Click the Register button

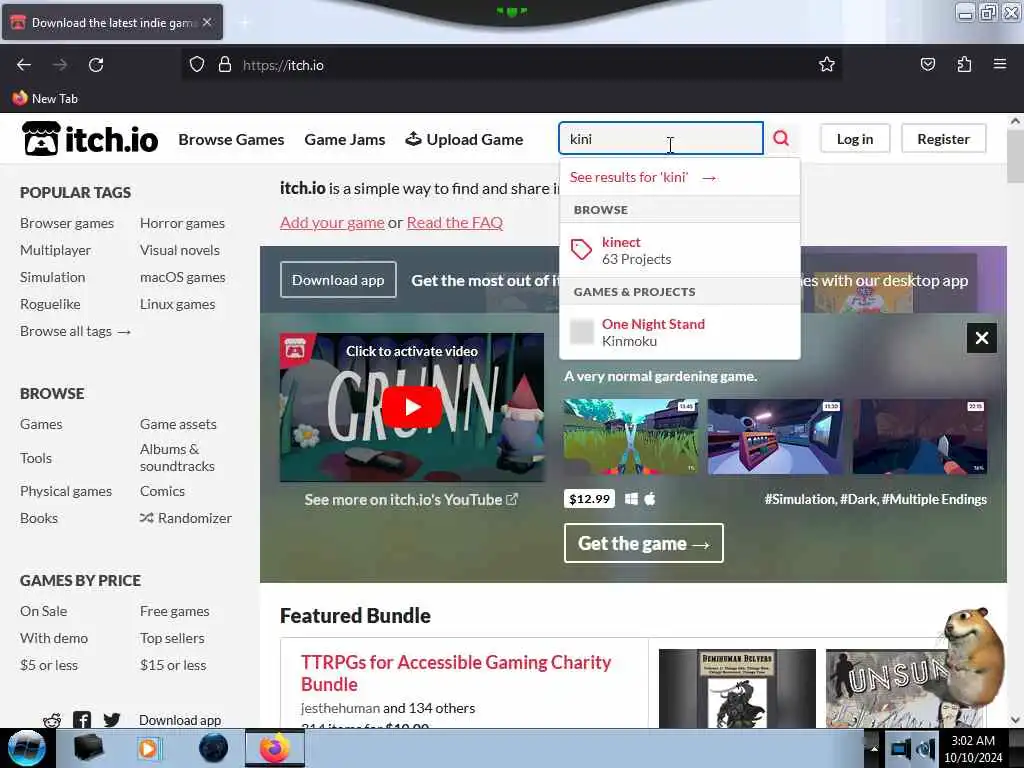tap(943, 138)
